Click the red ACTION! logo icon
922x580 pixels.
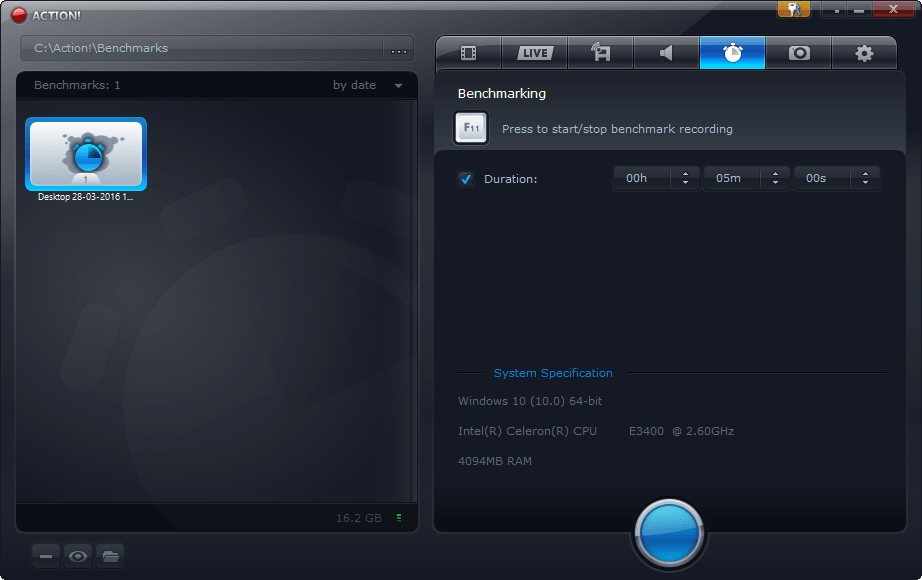coord(19,15)
